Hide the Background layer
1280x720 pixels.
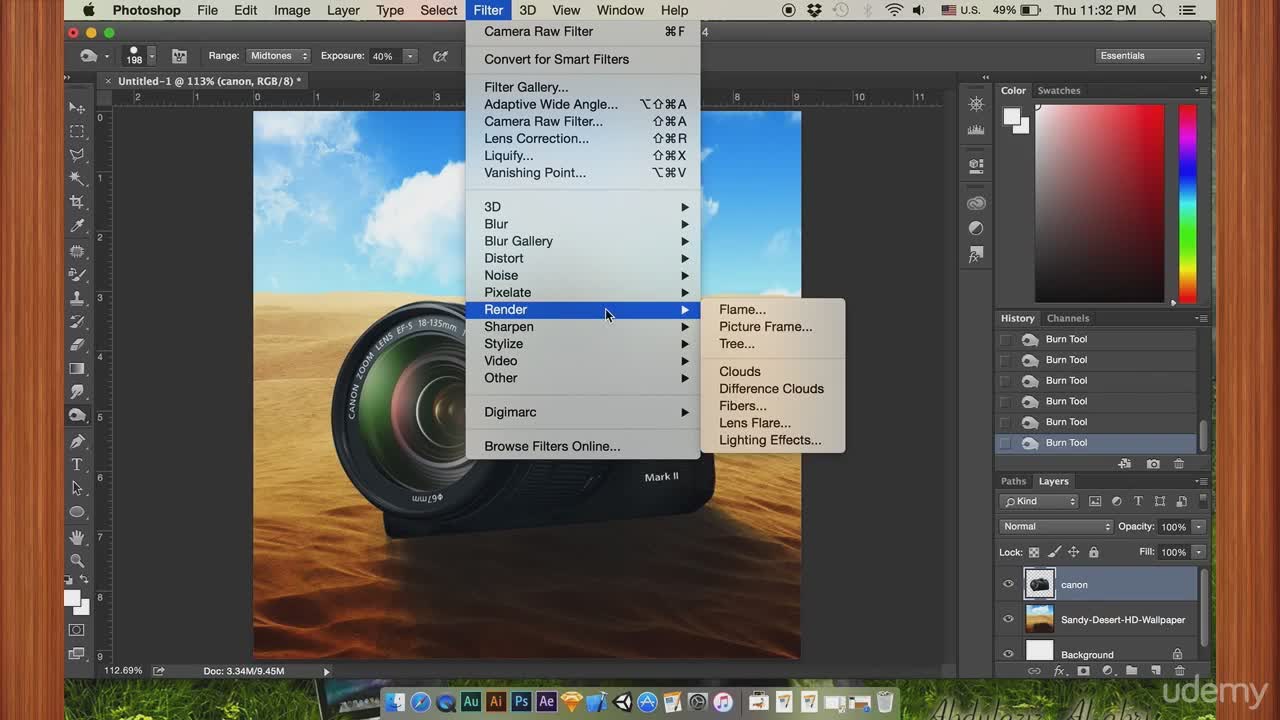click(x=1008, y=654)
